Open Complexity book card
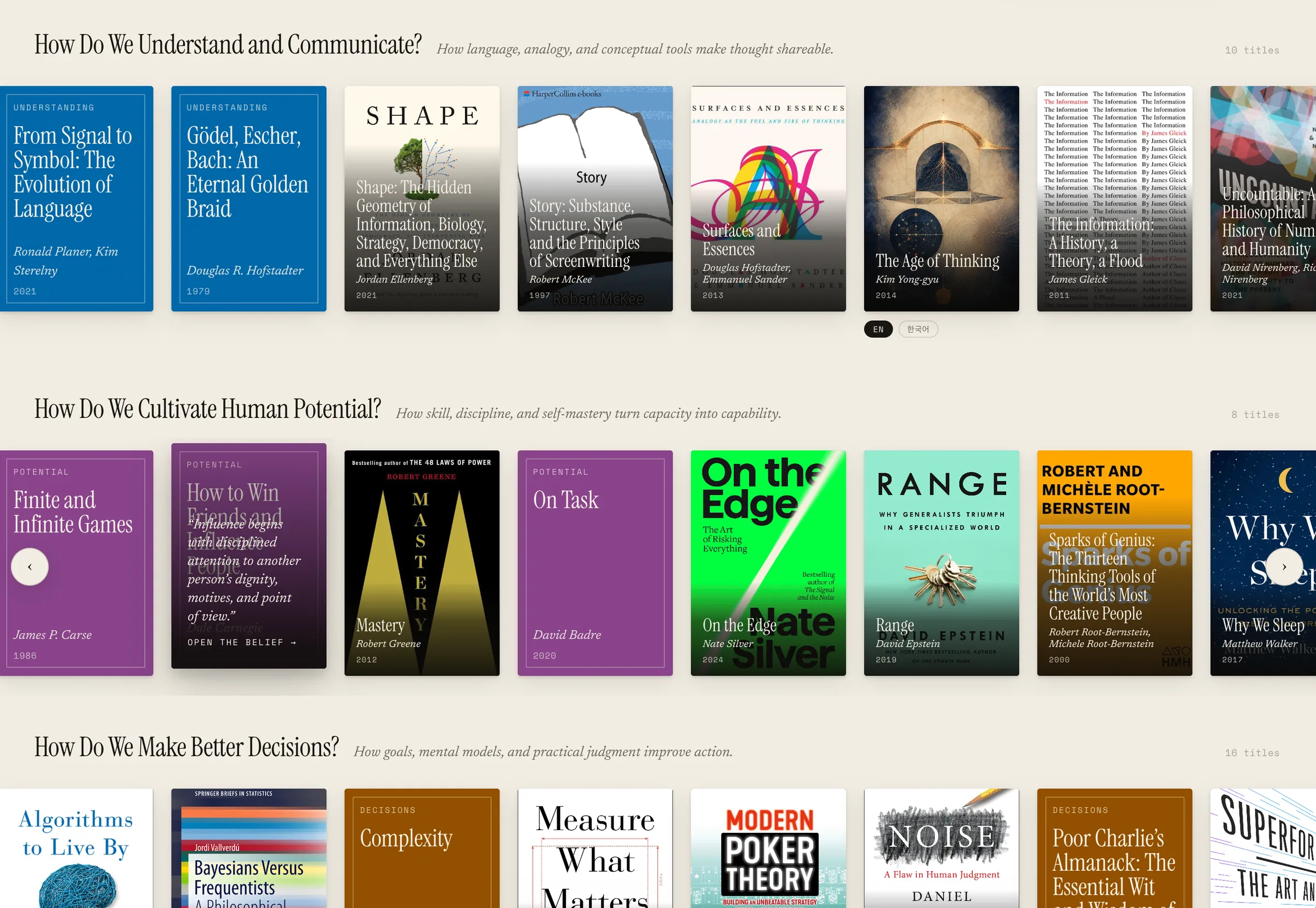This screenshot has width=1316, height=908. tap(422, 848)
